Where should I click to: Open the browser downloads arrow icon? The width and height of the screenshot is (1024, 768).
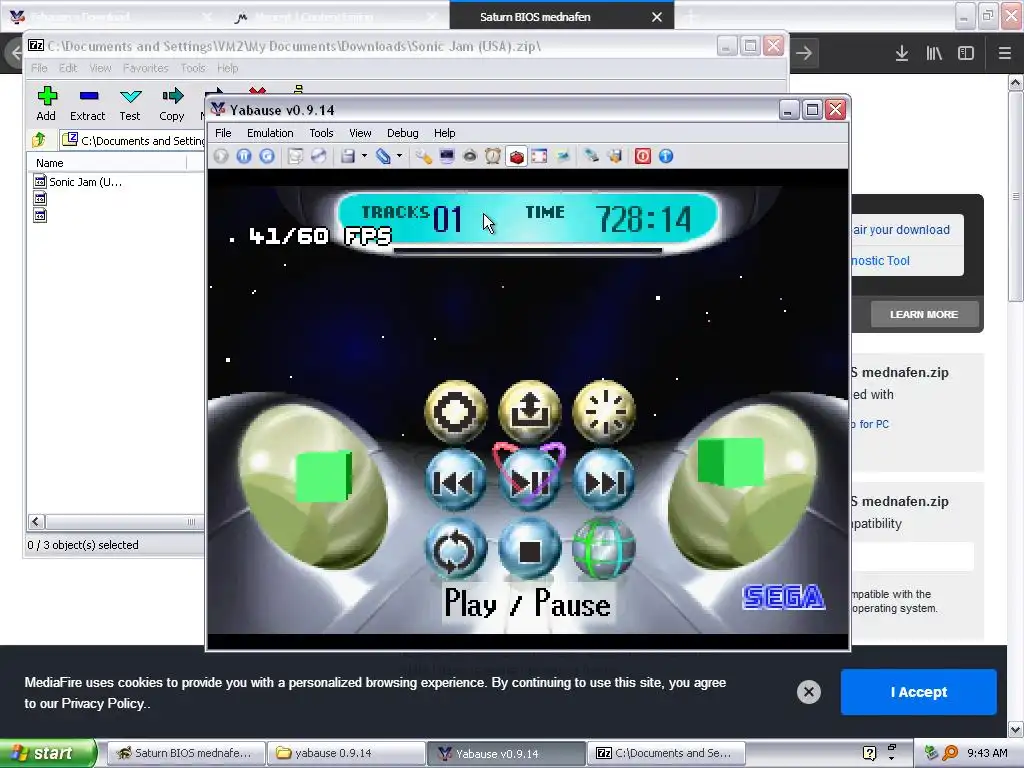(x=902, y=53)
